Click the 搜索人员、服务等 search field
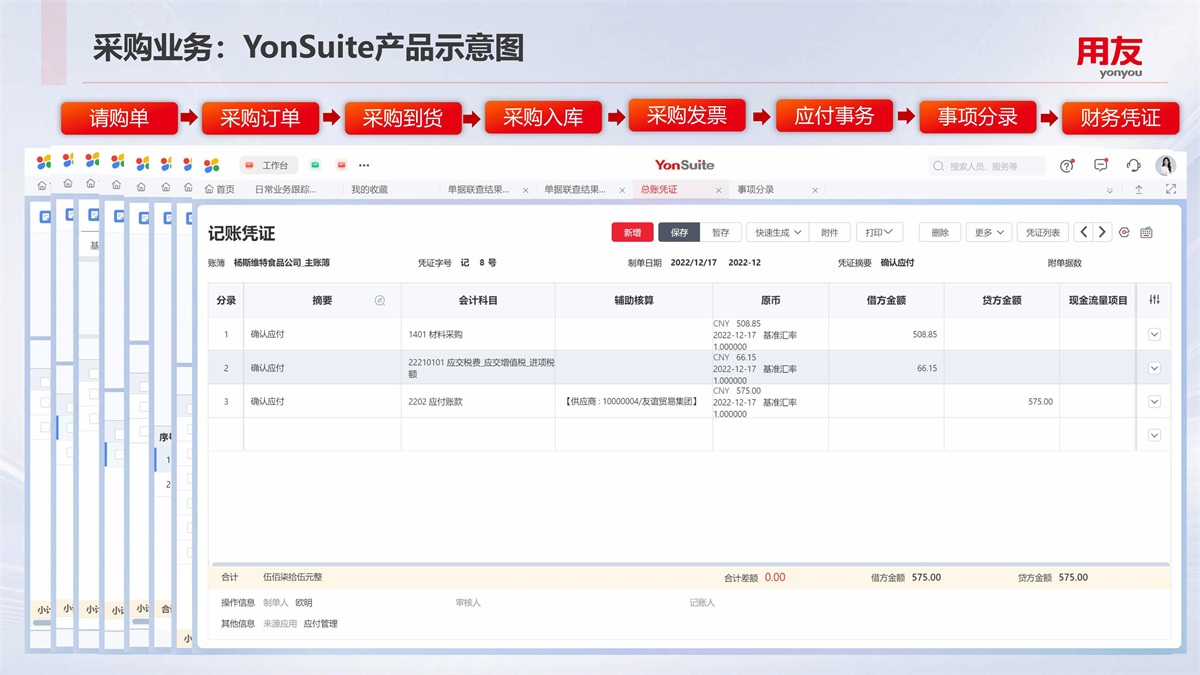The image size is (1200, 675). point(990,166)
